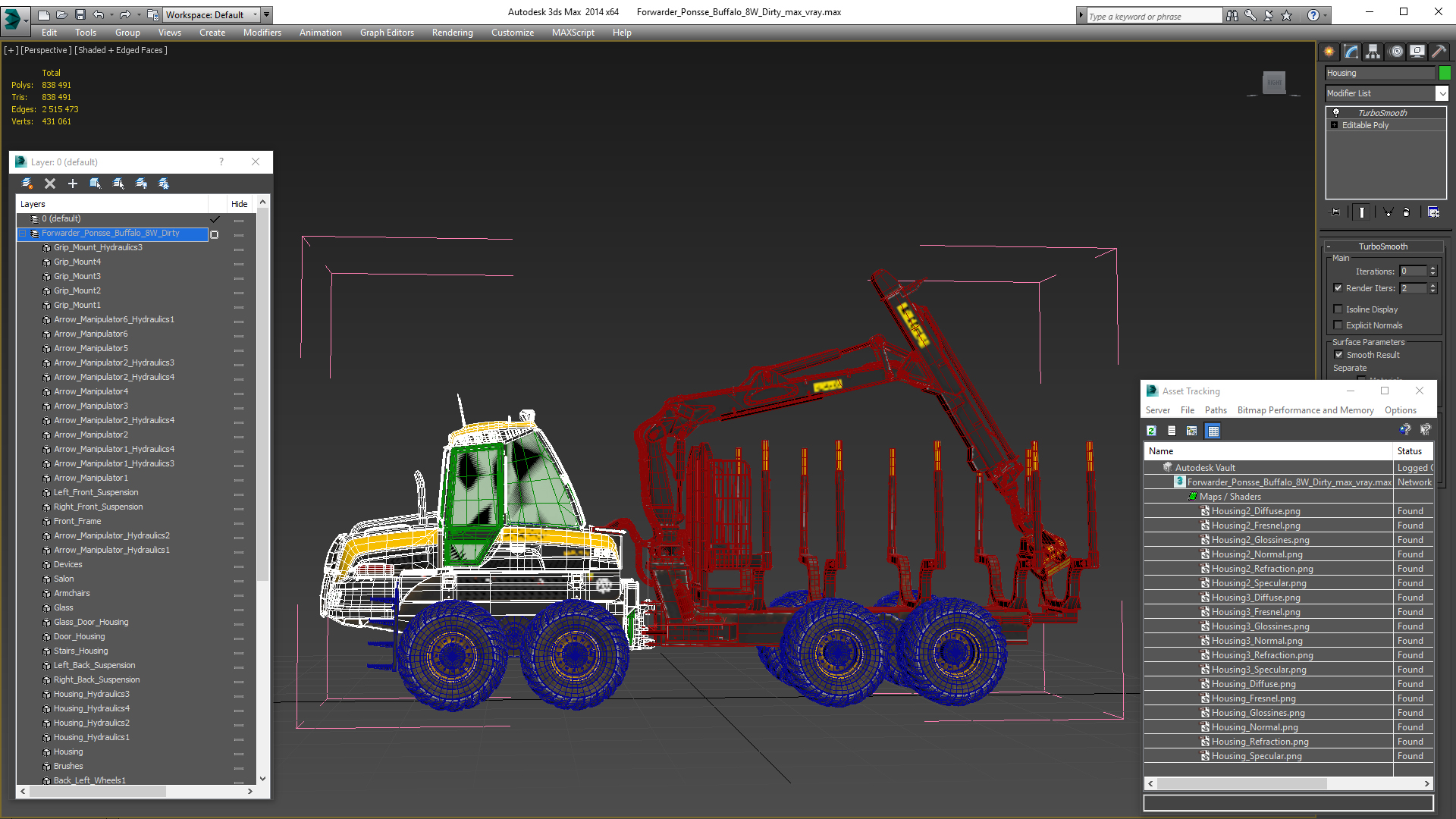
Task: Open the Display command panel tab
Action: 1417,52
